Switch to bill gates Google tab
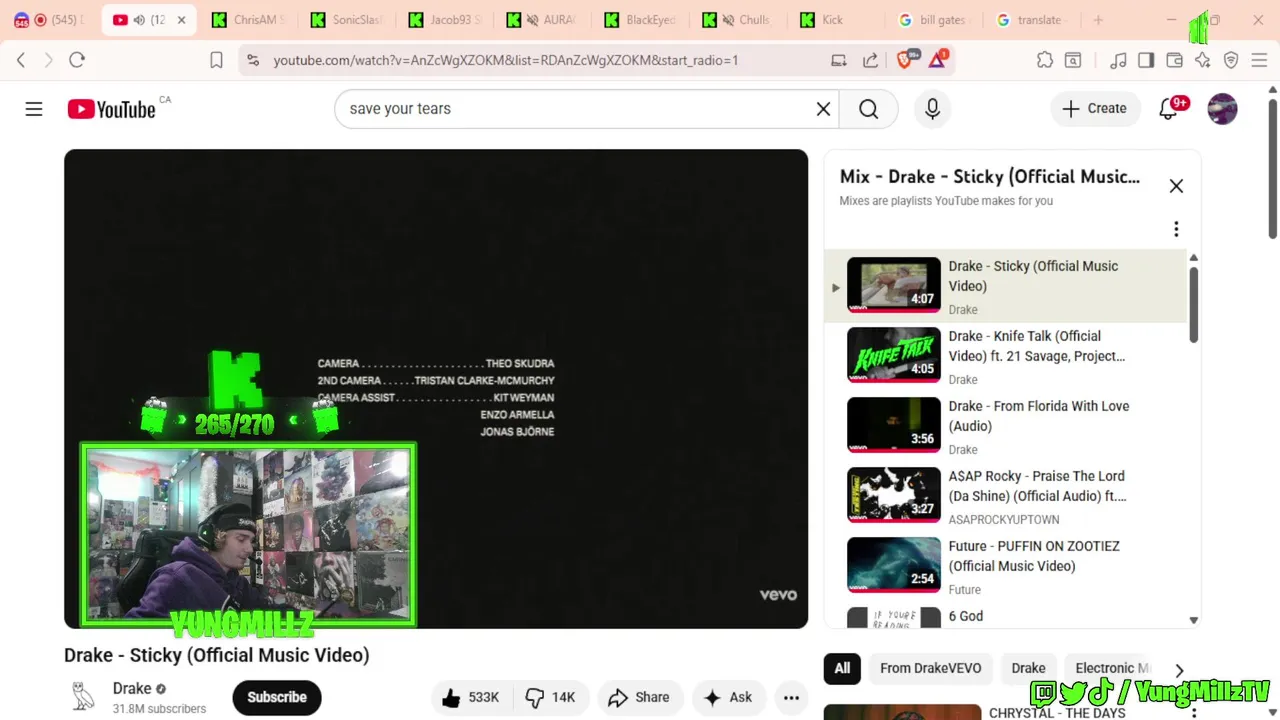The height and width of the screenshot is (720, 1280). click(934, 20)
